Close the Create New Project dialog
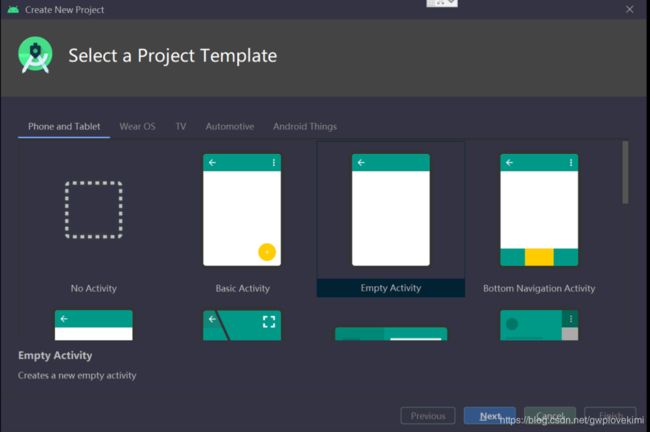 629,9
